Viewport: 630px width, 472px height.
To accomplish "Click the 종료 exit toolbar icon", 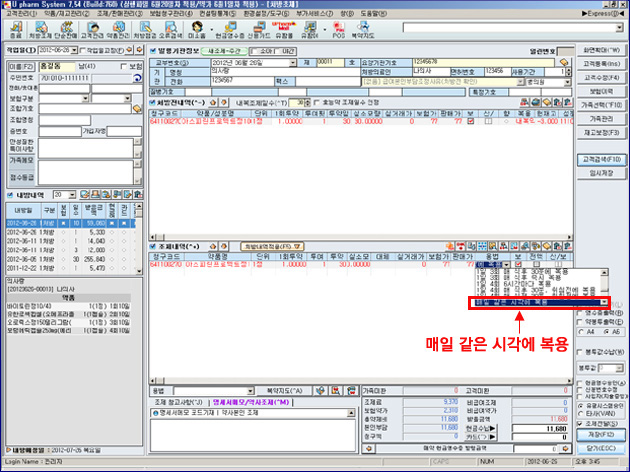I will (x=15, y=30).
